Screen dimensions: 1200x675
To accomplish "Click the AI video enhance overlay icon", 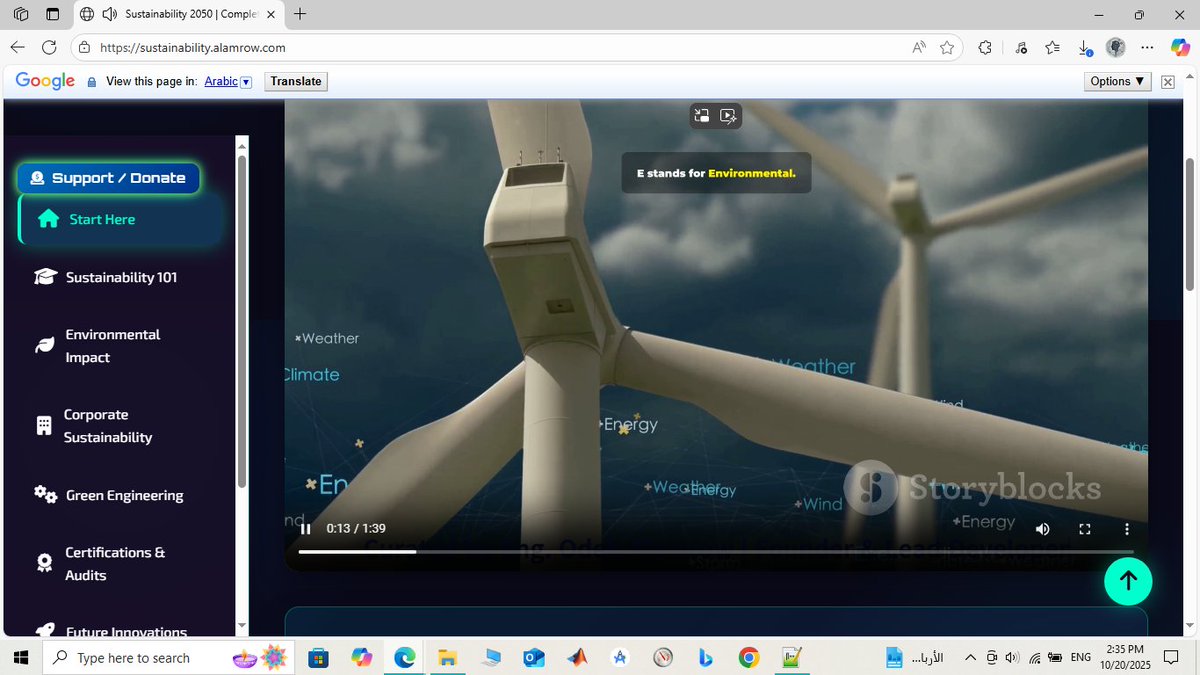I will (x=728, y=116).
